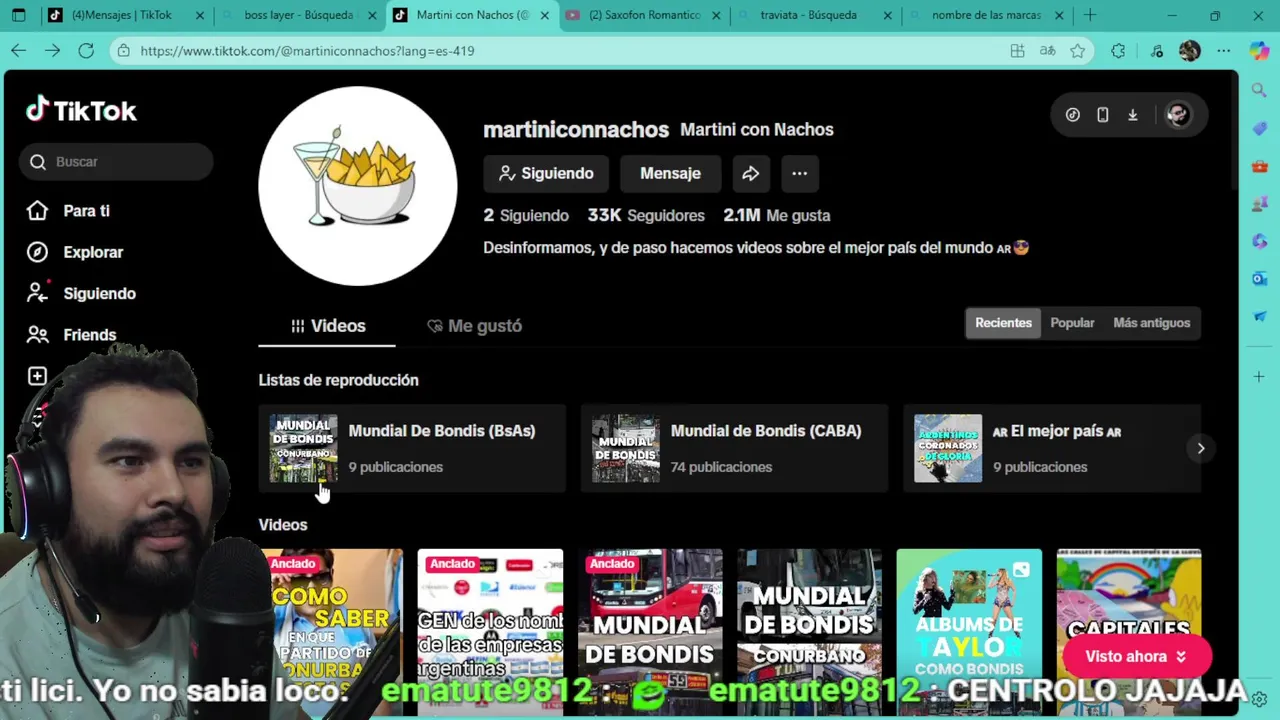Click 2 Siguiendo count
1280x720 pixels.
click(526, 215)
